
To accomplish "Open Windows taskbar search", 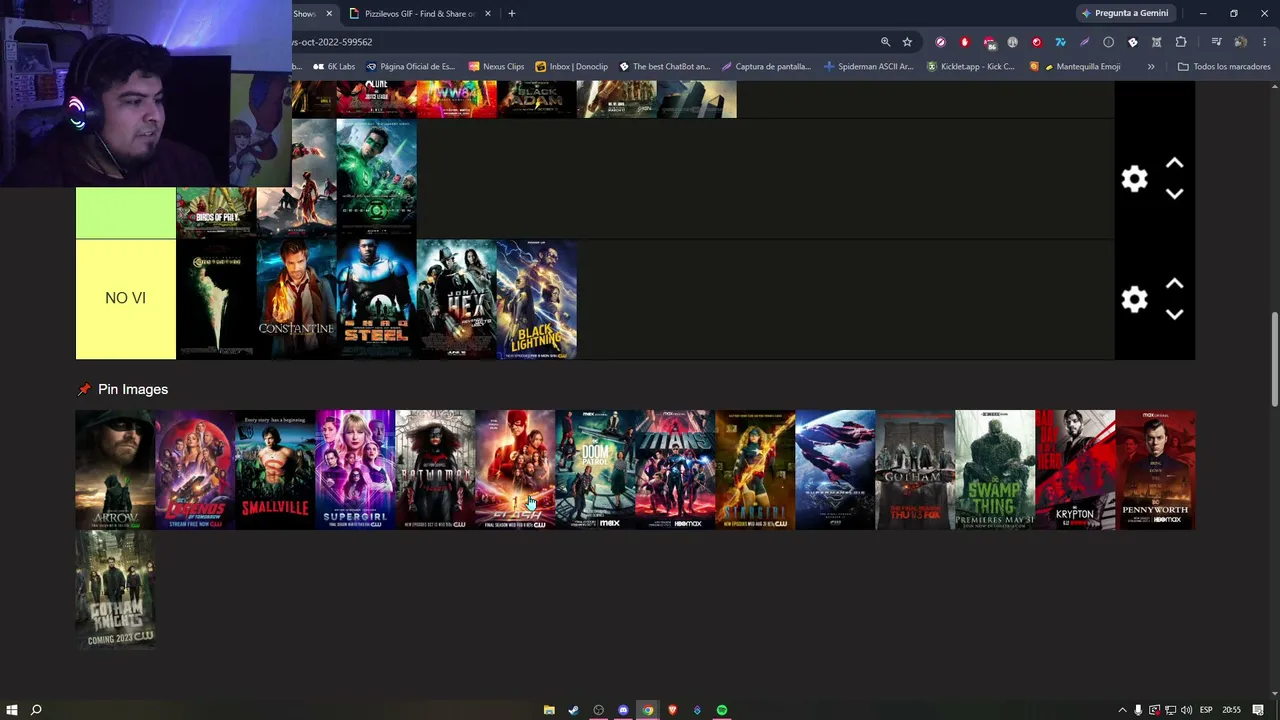I will click(36, 710).
